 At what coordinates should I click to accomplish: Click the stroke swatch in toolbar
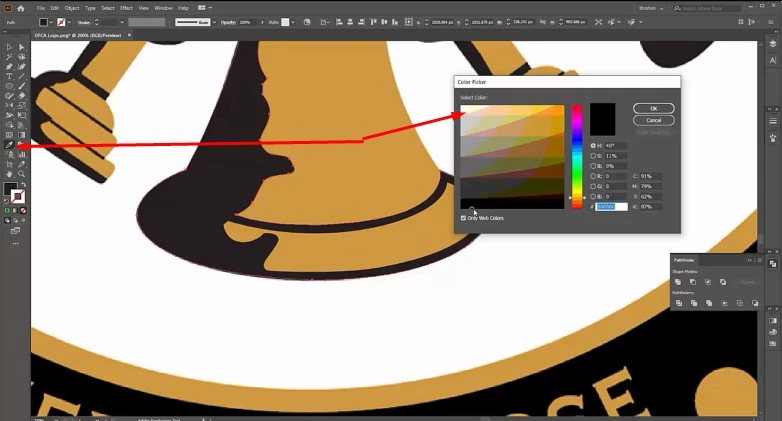point(18,196)
